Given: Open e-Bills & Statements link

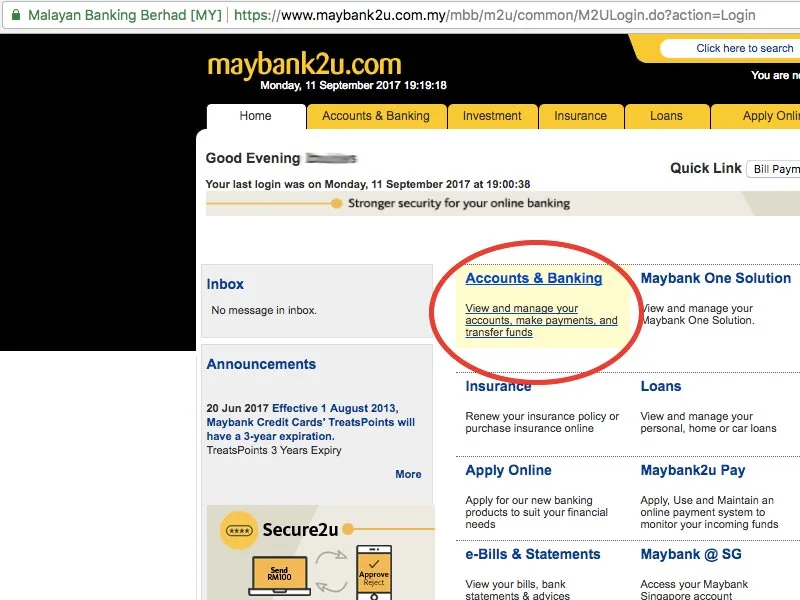Looking at the screenshot, I should (x=533, y=555).
